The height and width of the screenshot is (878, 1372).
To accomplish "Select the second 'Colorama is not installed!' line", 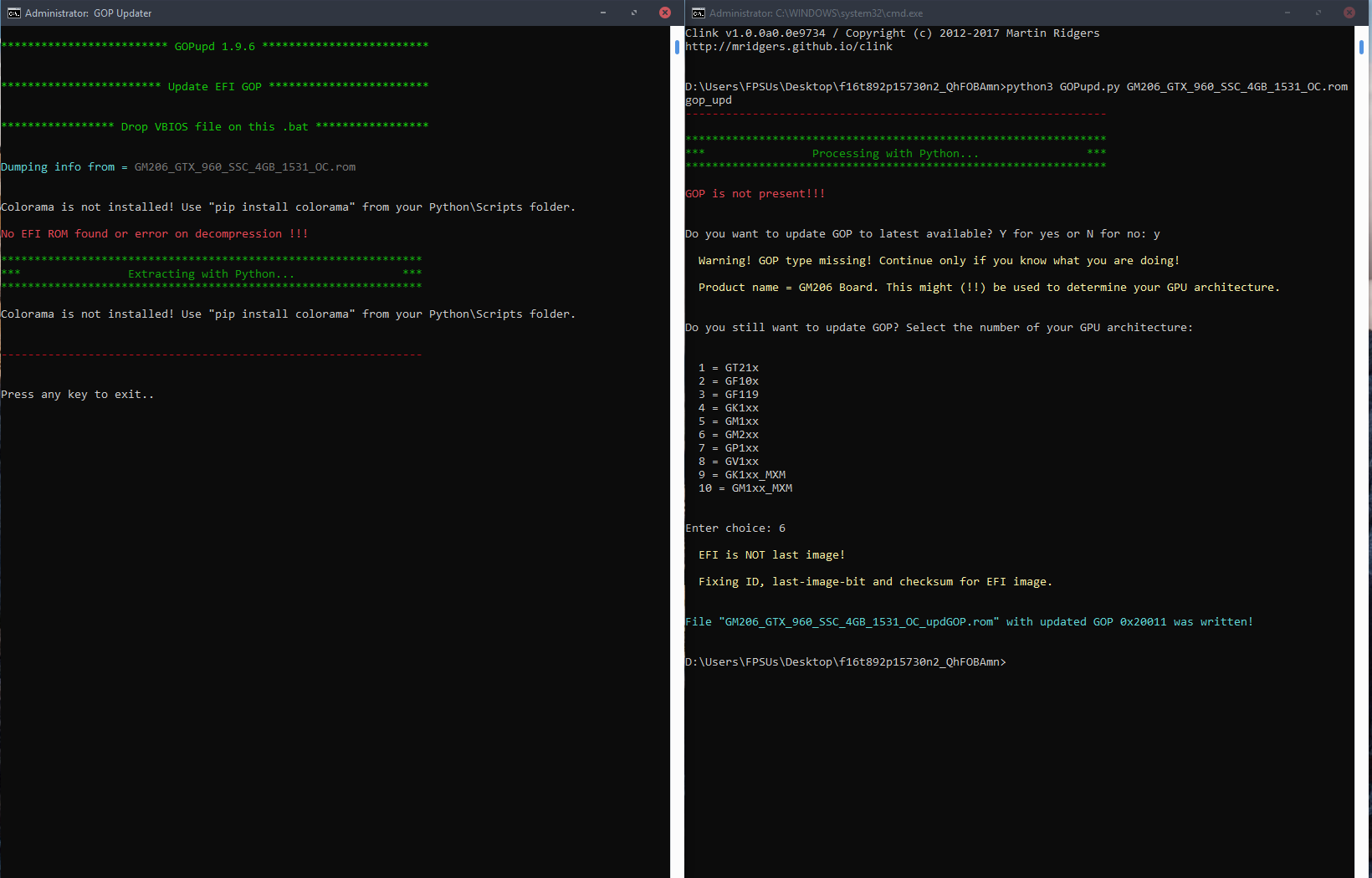I will tap(289, 314).
